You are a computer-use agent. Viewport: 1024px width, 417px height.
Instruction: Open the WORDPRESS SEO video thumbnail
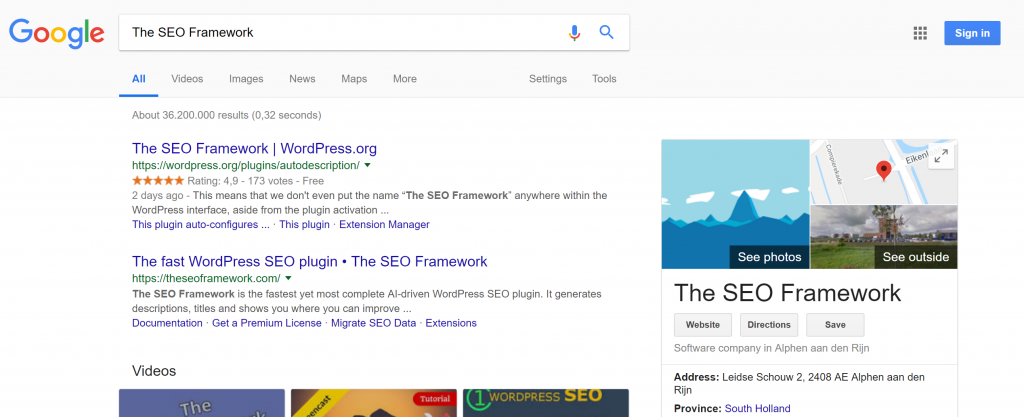546,403
